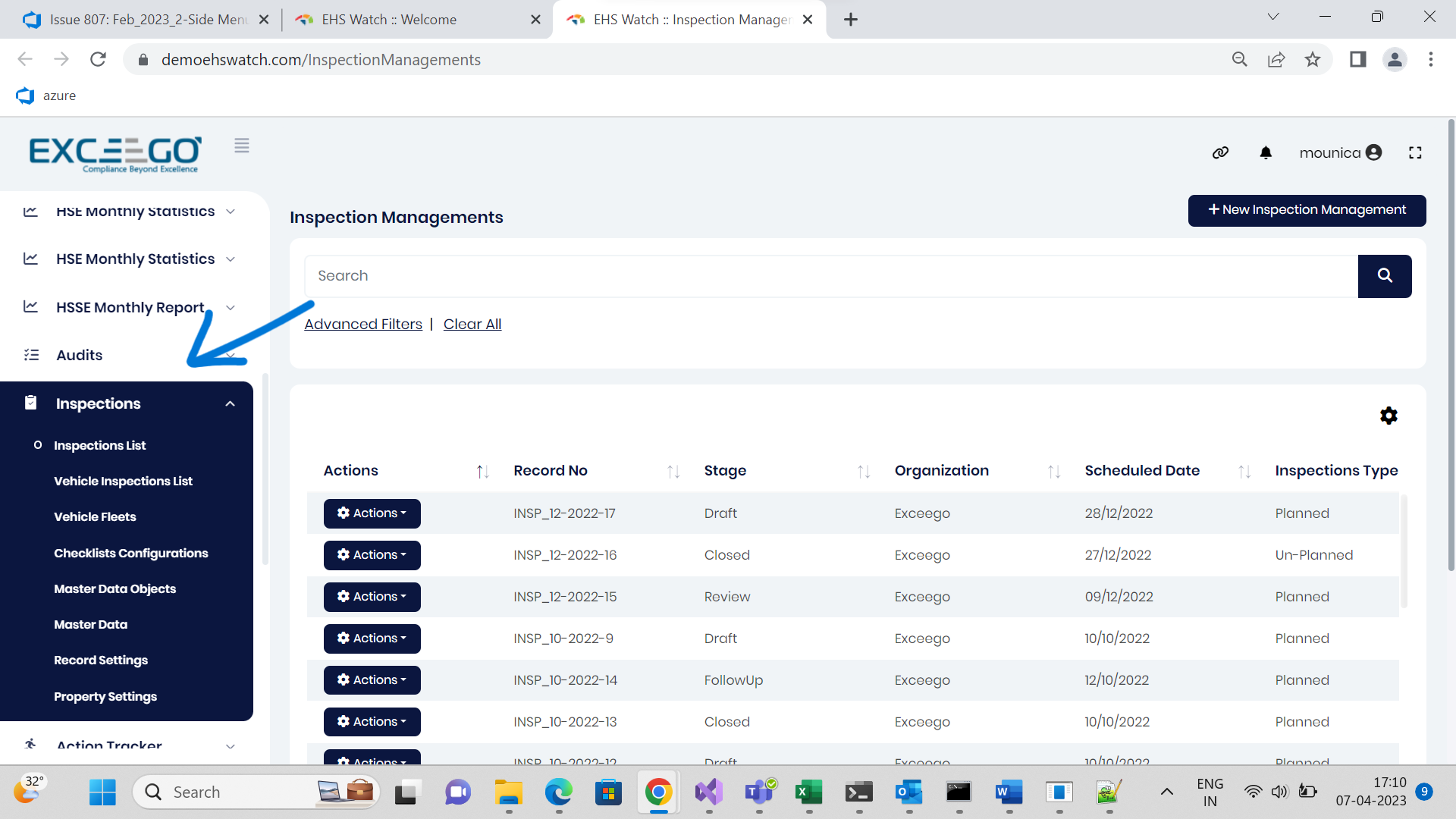Click the magnifier search button
This screenshot has height=819, width=1456.
(x=1384, y=276)
